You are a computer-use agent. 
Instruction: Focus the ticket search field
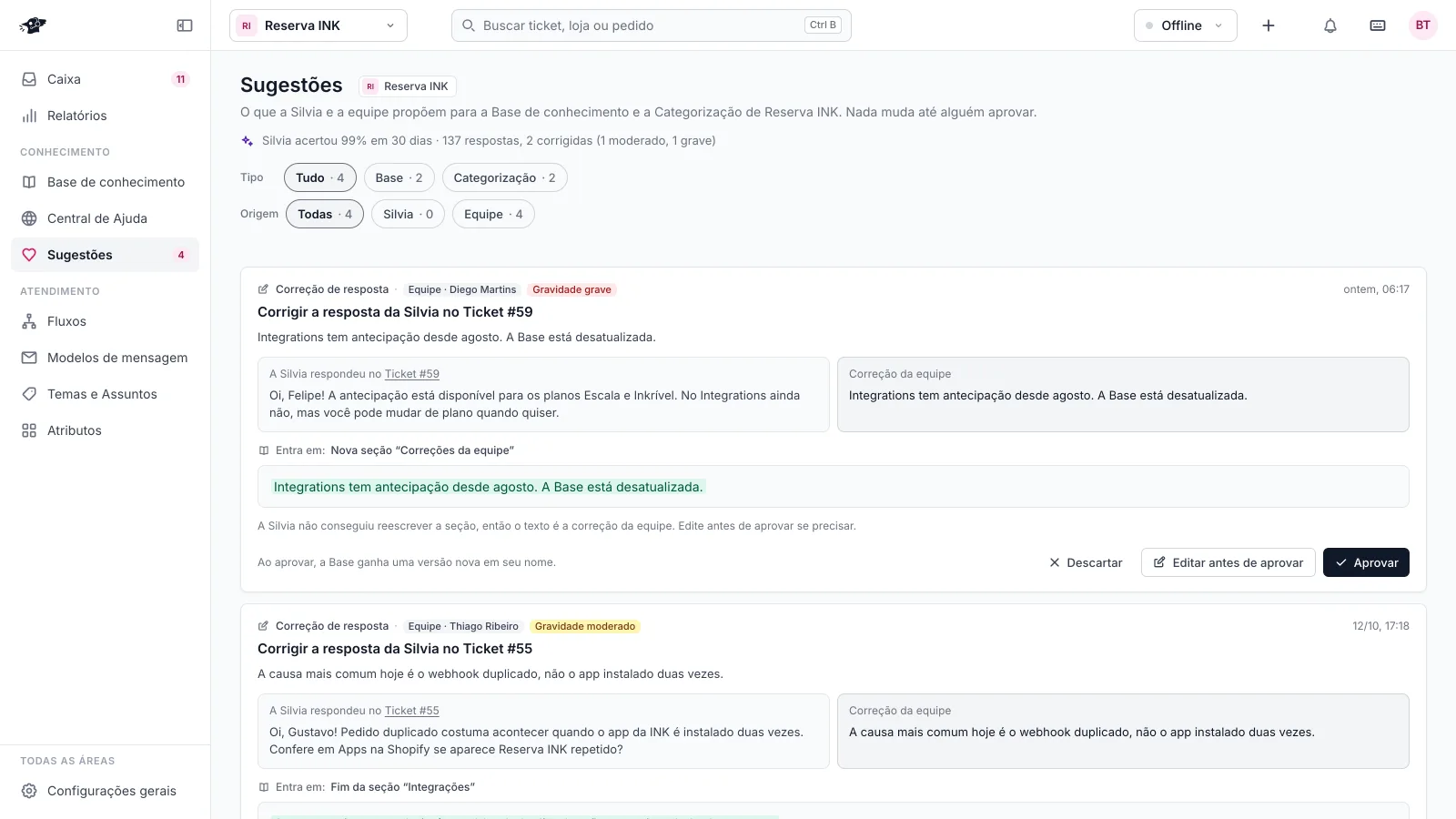(x=652, y=25)
